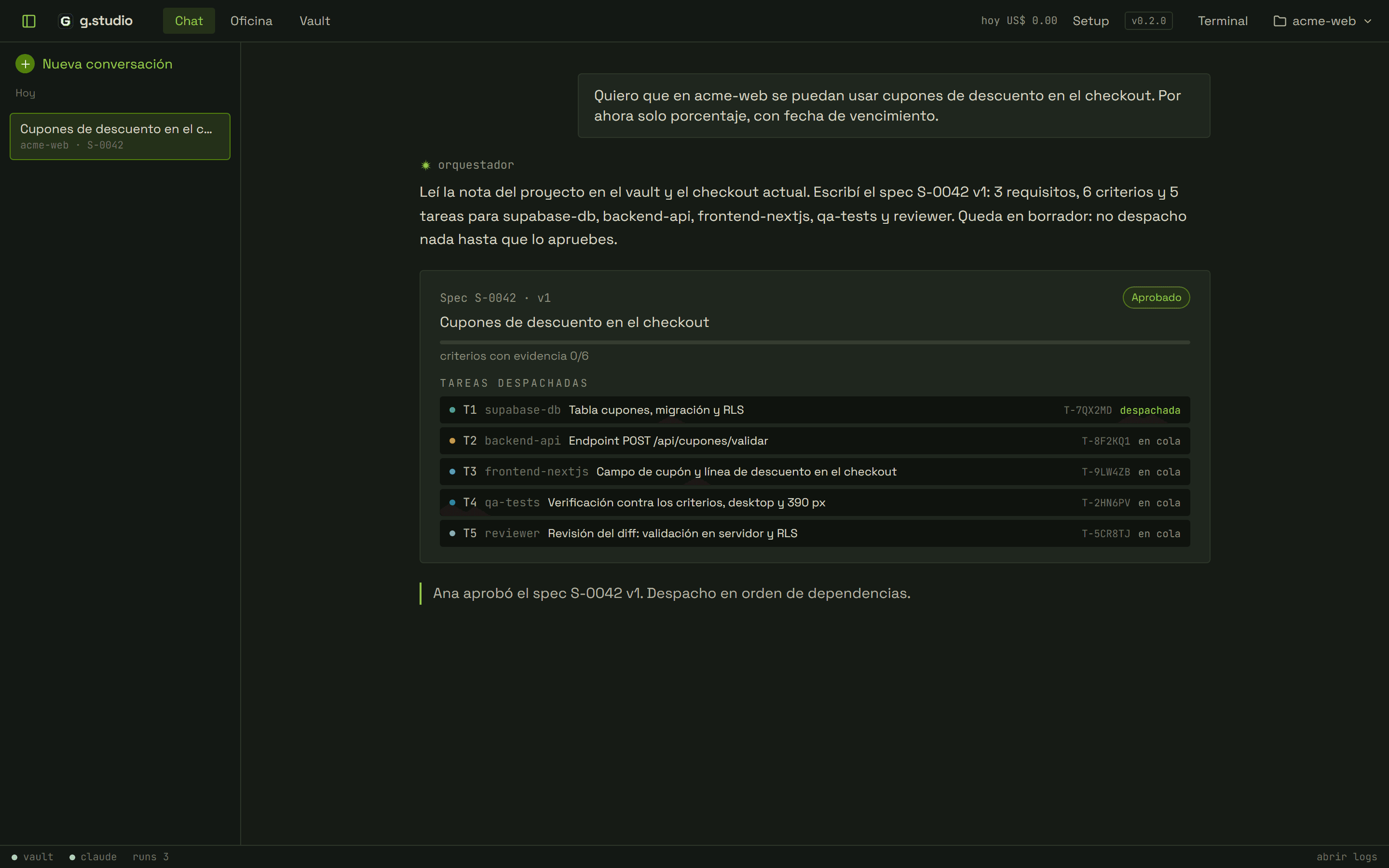
Task: Open task T5 Revisión del diff row
Action: click(x=815, y=533)
